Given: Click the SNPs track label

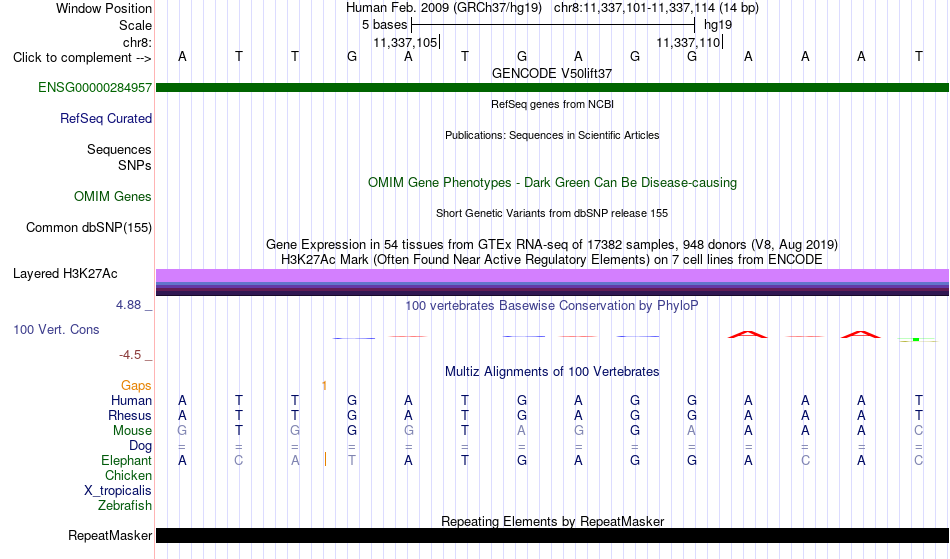Looking at the screenshot, I should tap(135, 165).
